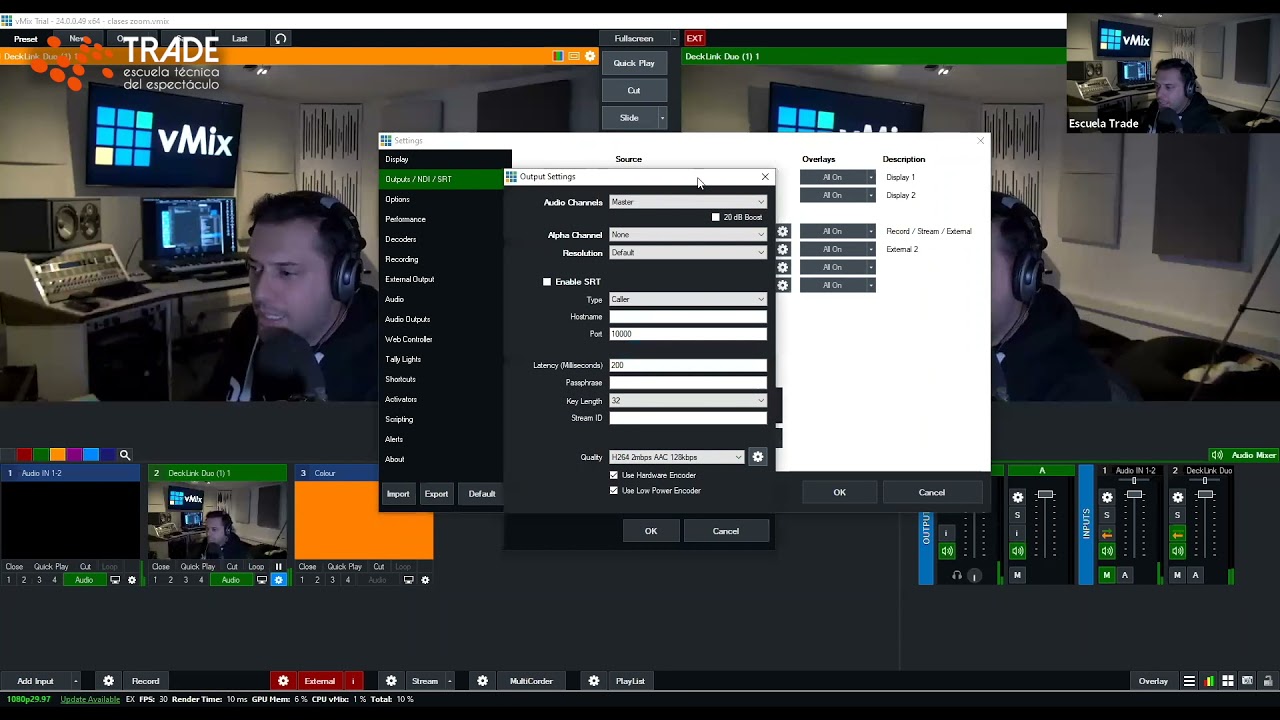Click the lock icon in bottom-right corner

(x=1267, y=681)
